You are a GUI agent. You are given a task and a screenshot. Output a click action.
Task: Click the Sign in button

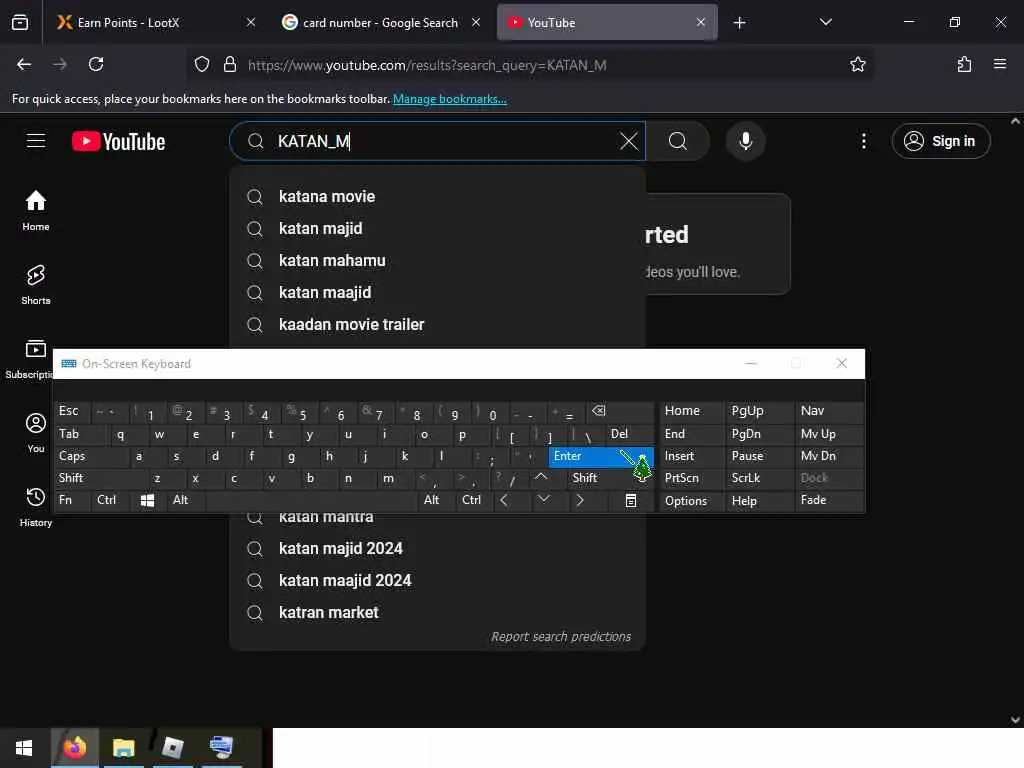[x=940, y=141]
